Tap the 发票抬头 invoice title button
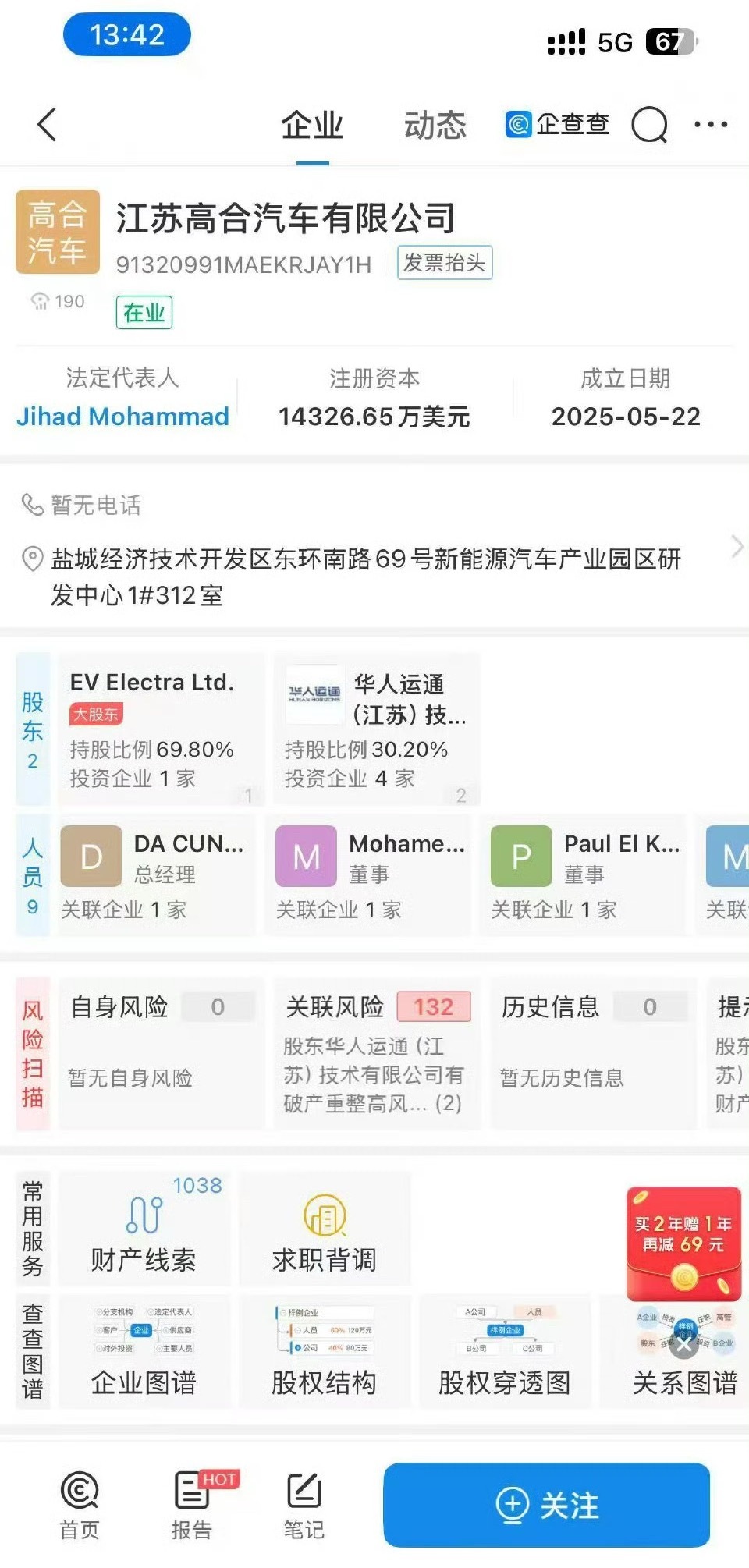This screenshot has width=749, height=1568. pos(445,263)
